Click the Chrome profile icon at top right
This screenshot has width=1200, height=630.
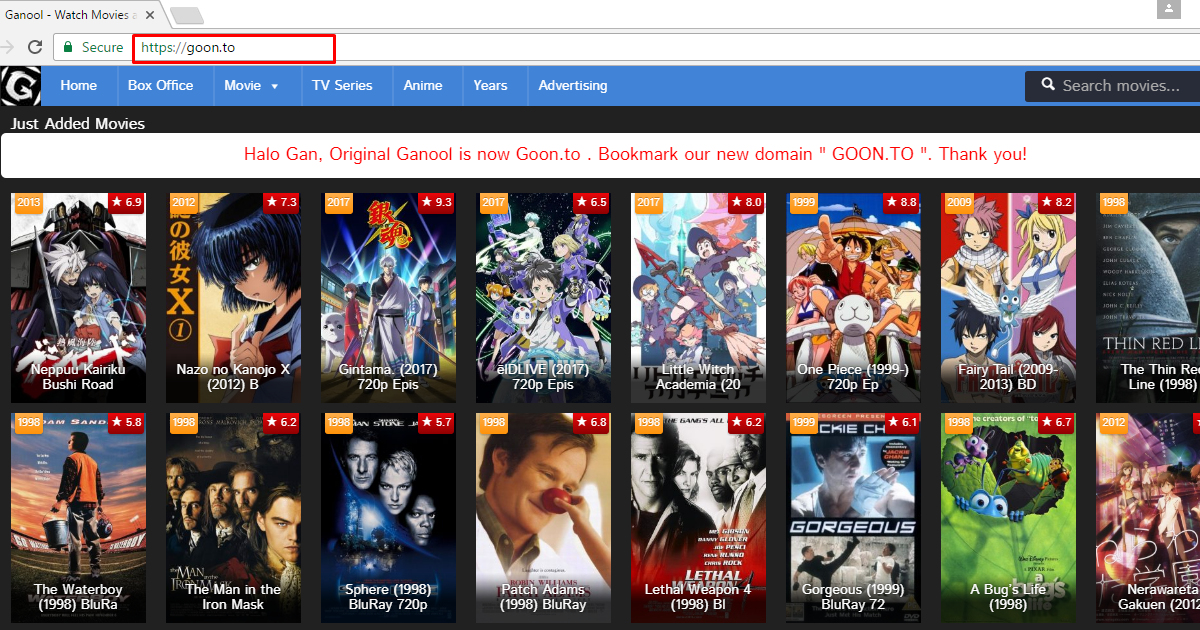point(1168,9)
